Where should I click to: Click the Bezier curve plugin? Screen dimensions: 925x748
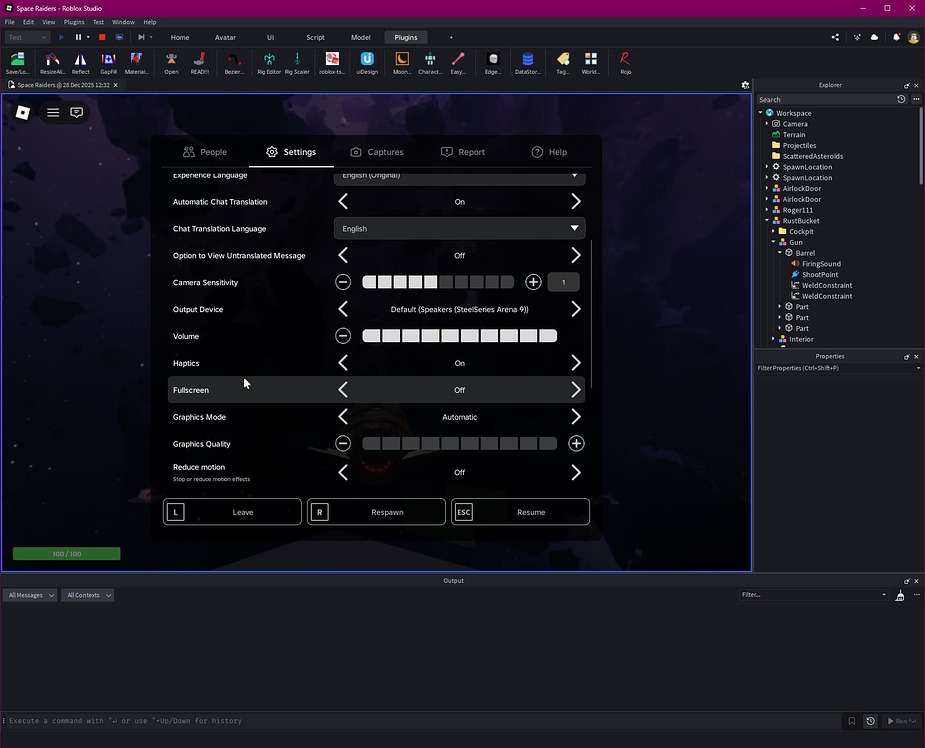click(x=234, y=63)
